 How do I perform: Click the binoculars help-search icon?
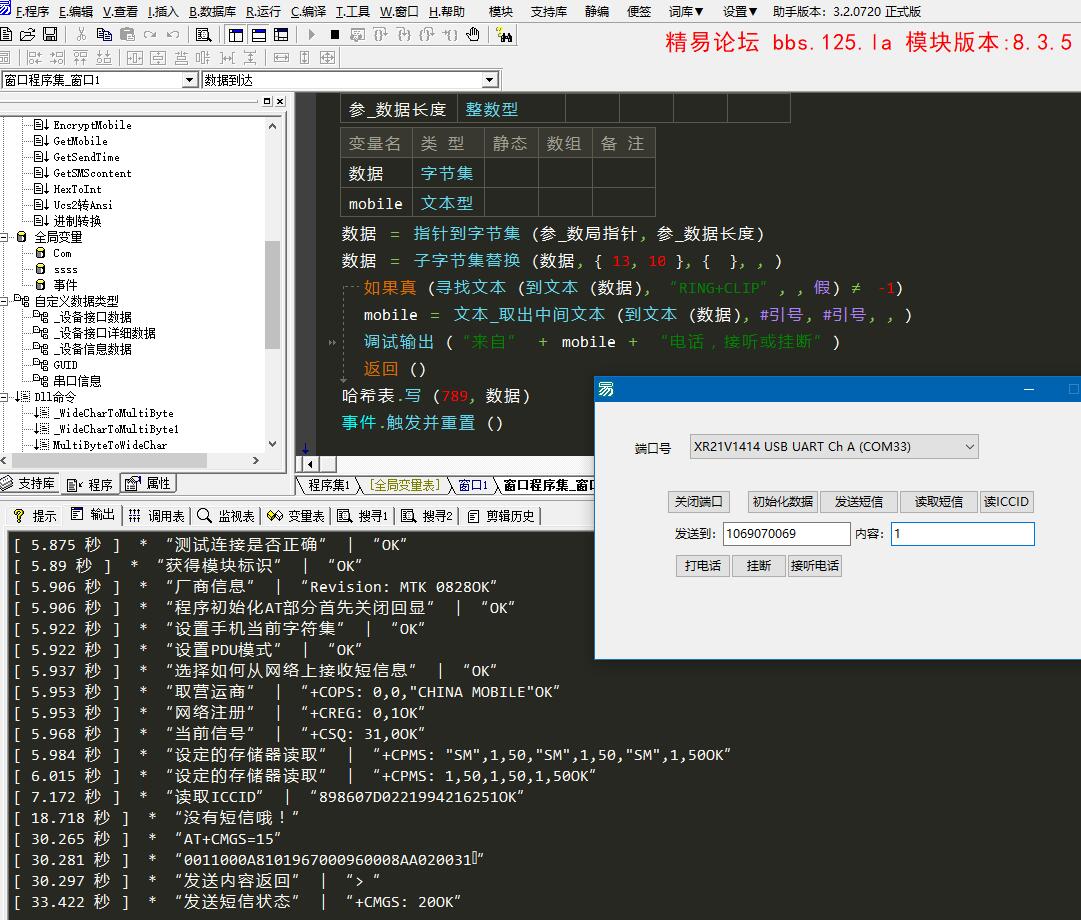tap(505, 34)
